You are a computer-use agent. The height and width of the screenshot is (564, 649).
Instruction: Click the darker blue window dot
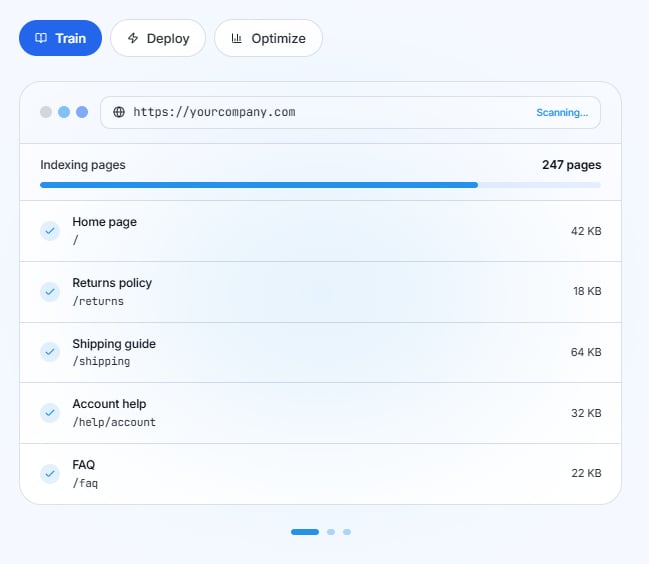[x=82, y=112]
